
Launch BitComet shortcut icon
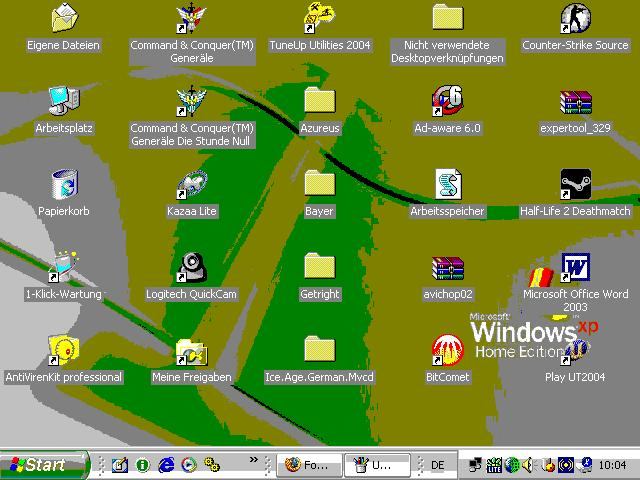[447, 350]
